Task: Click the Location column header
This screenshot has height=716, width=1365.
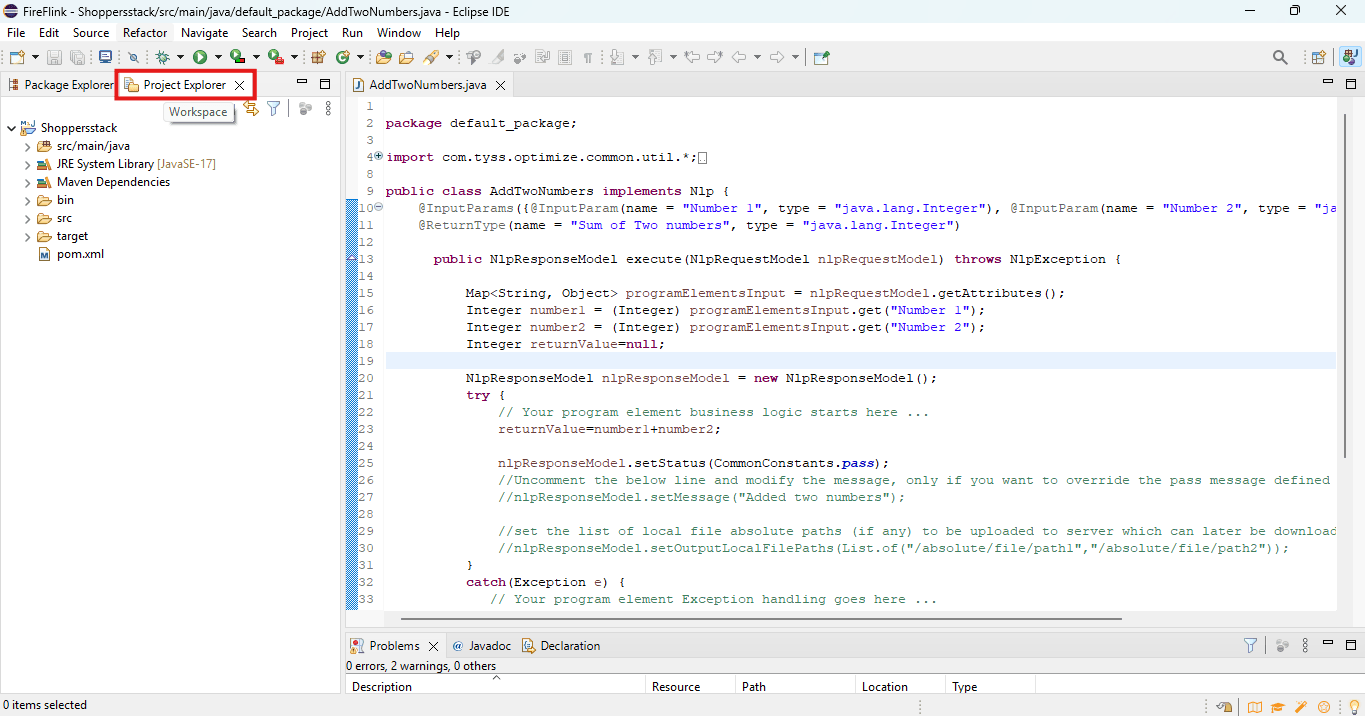Action: pyautogui.click(x=900, y=687)
